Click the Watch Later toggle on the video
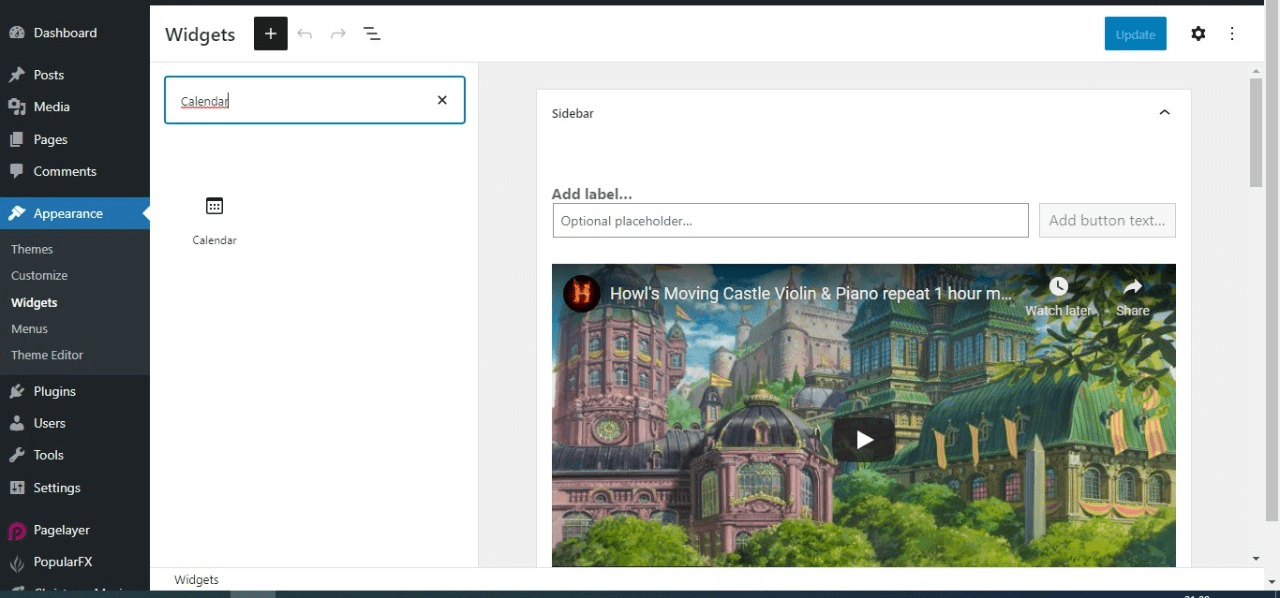The image size is (1280, 598). tap(1058, 285)
